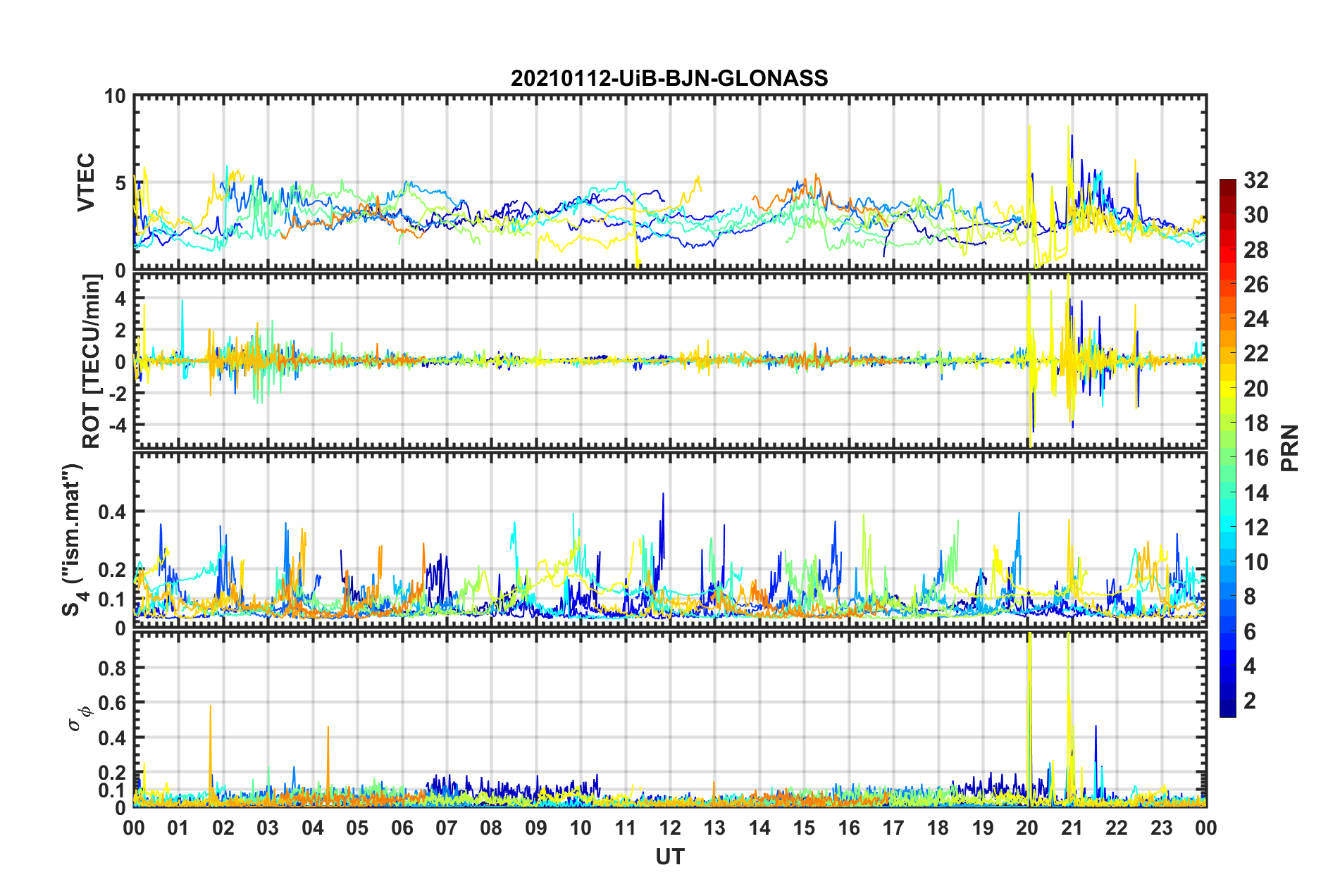Click the PRN colorbar label

click(1290, 449)
